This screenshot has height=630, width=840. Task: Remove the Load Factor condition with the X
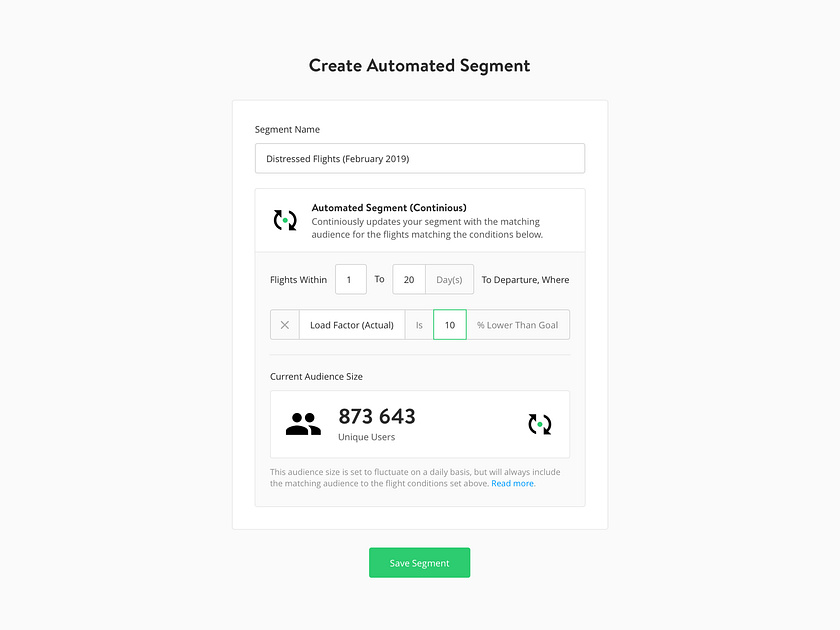pos(284,324)
